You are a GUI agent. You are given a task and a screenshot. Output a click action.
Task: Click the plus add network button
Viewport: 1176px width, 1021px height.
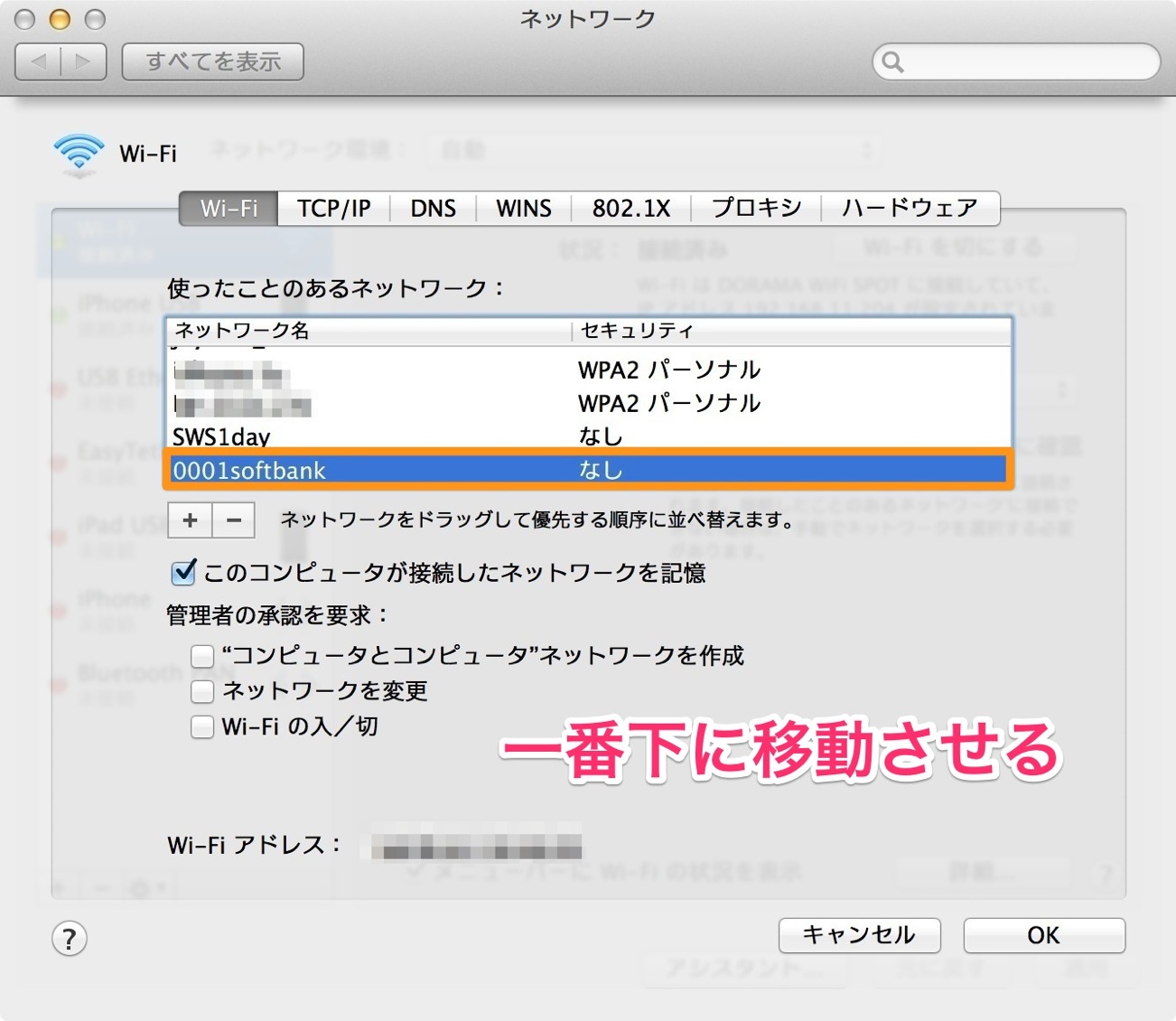[x=190, y=520]
